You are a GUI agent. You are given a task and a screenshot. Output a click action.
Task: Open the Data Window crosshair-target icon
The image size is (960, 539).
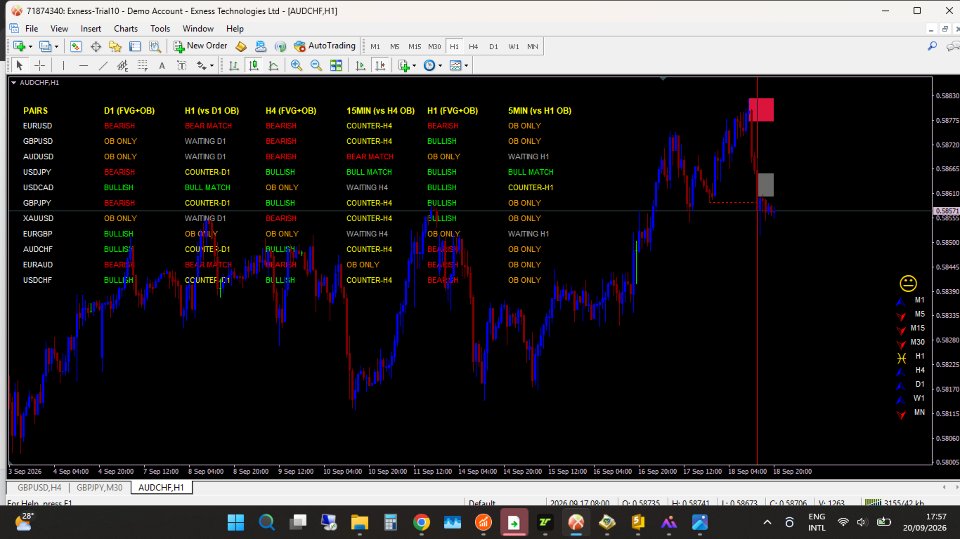[x=96, y=46]
